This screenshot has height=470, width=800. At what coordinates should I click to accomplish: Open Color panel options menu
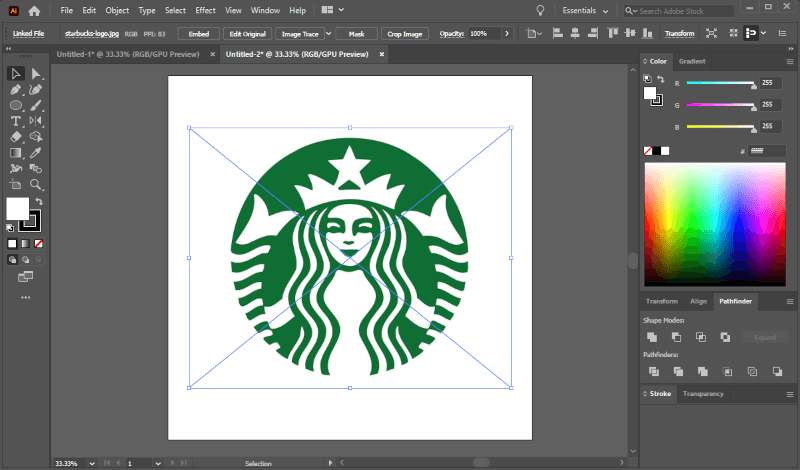point(790,62)
